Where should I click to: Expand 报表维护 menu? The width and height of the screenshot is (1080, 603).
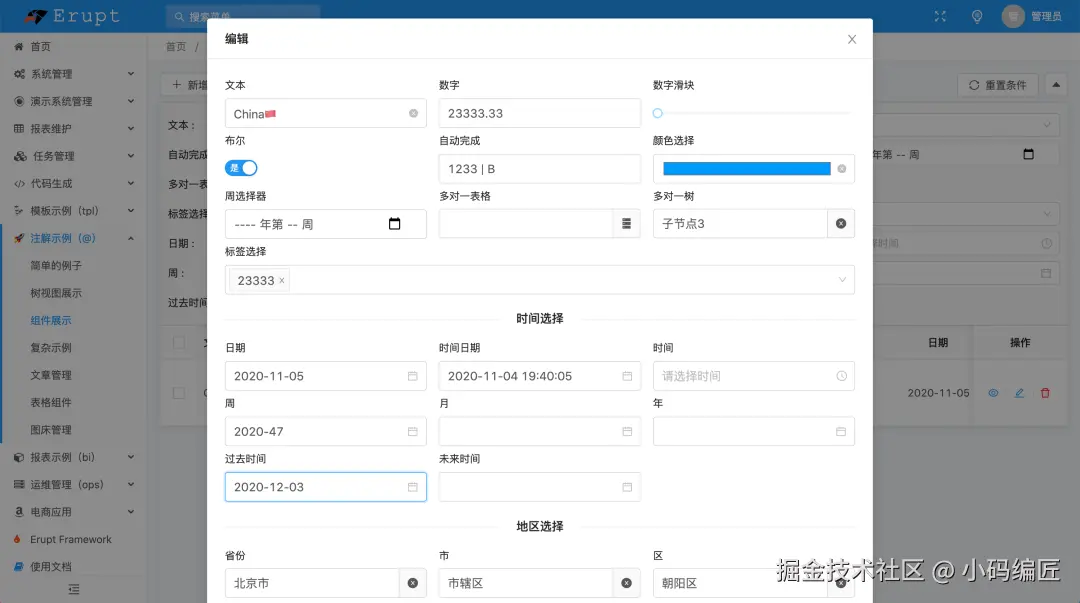coord(74,129)
